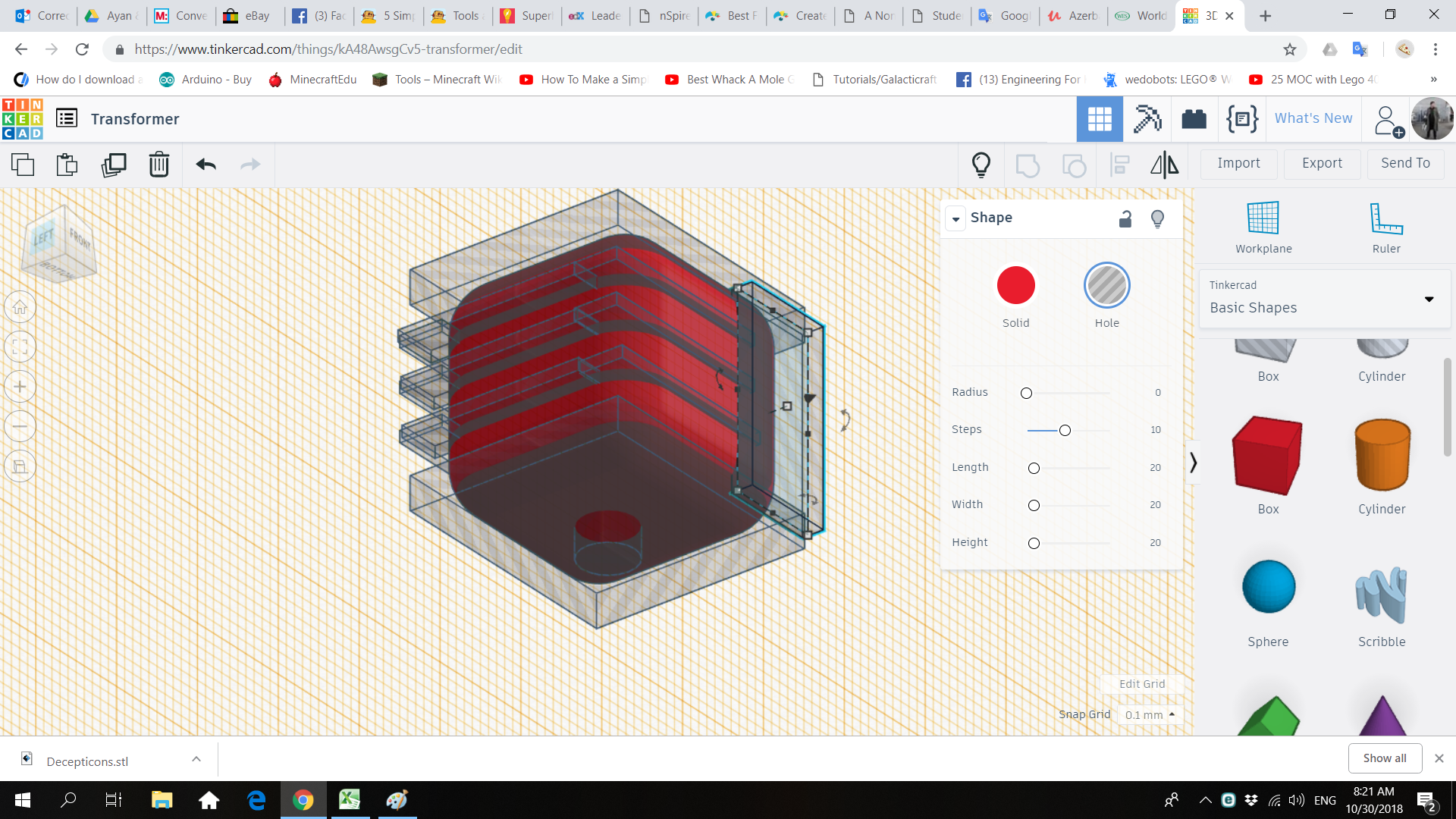The width and height of the screenshot is (1456, 819).
Task: Open Excel from the Windows taskbar
Action: (350, 800)
